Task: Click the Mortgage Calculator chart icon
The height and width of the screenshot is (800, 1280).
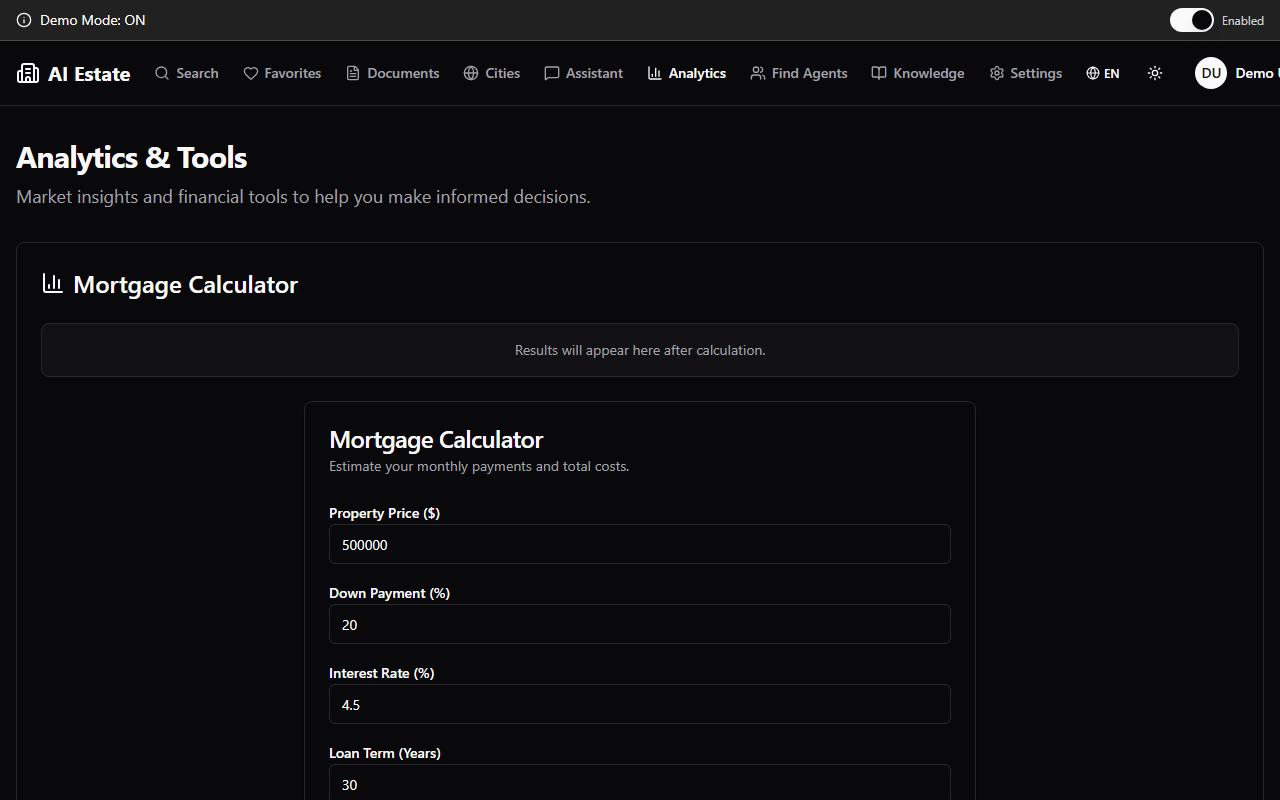Action: 53,284
